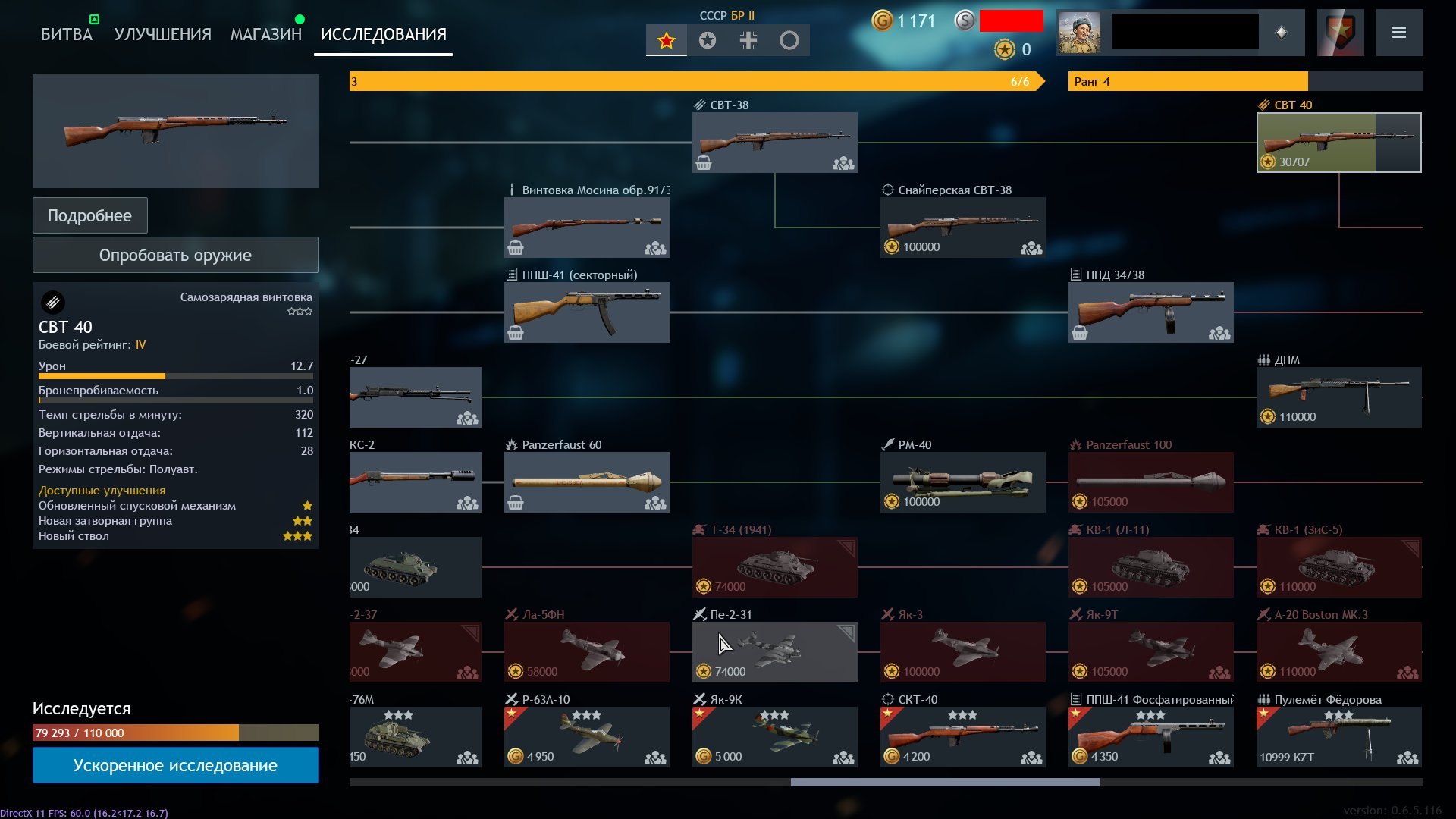Click the soldier avatar portrait
The width and height of the screenshot is (1456, 819).
(1079, 33)
